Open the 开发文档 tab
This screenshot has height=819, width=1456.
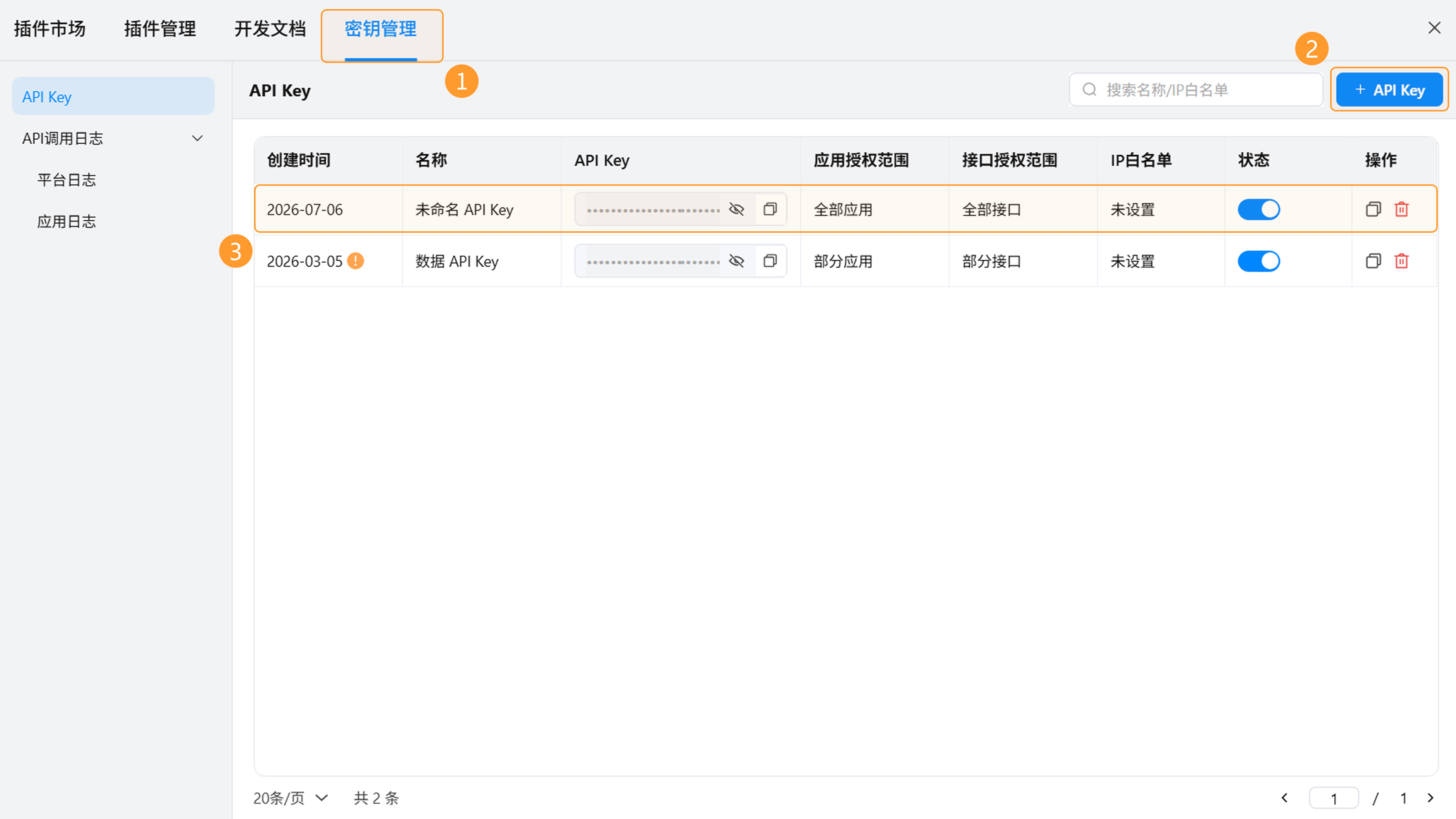[x=270, y=28]
